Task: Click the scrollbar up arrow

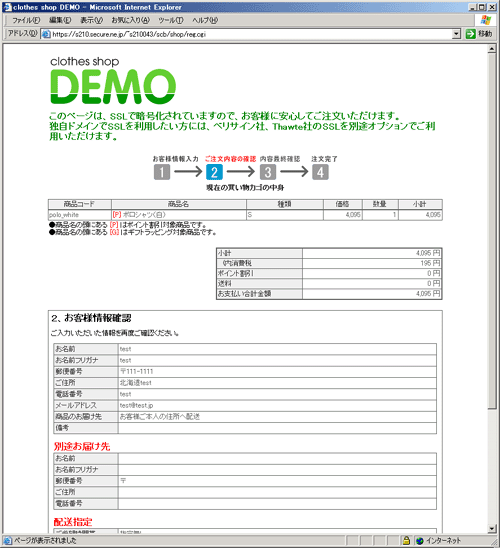Action: click(x=492, y=49)
